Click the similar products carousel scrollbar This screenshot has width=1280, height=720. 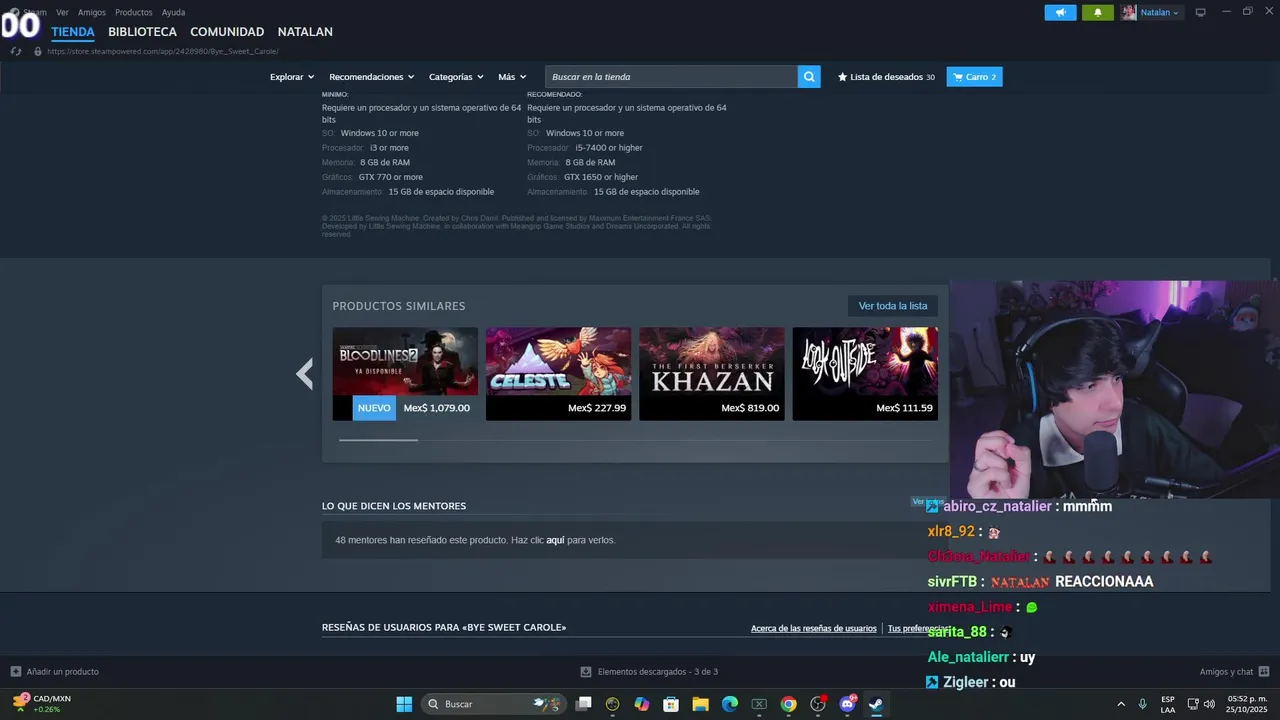point(378,439)
